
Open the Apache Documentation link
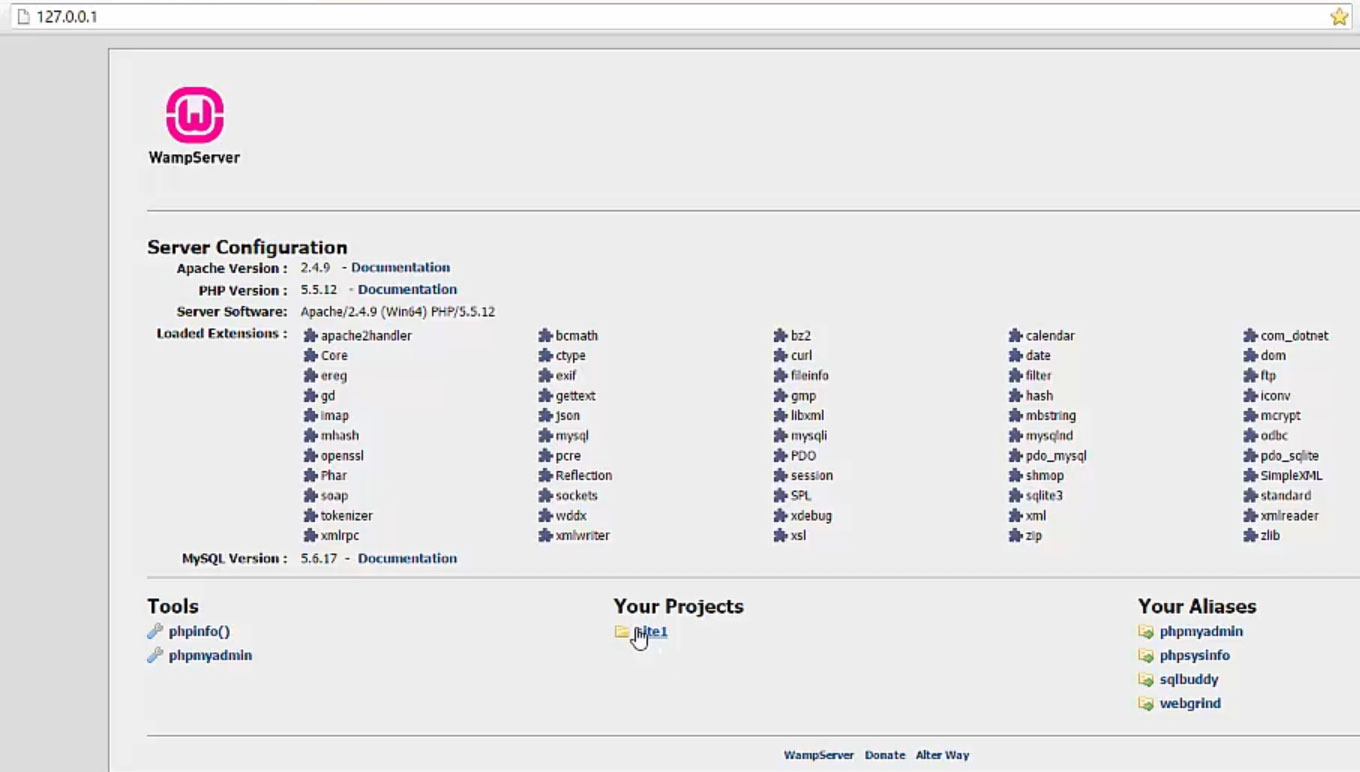400,267
